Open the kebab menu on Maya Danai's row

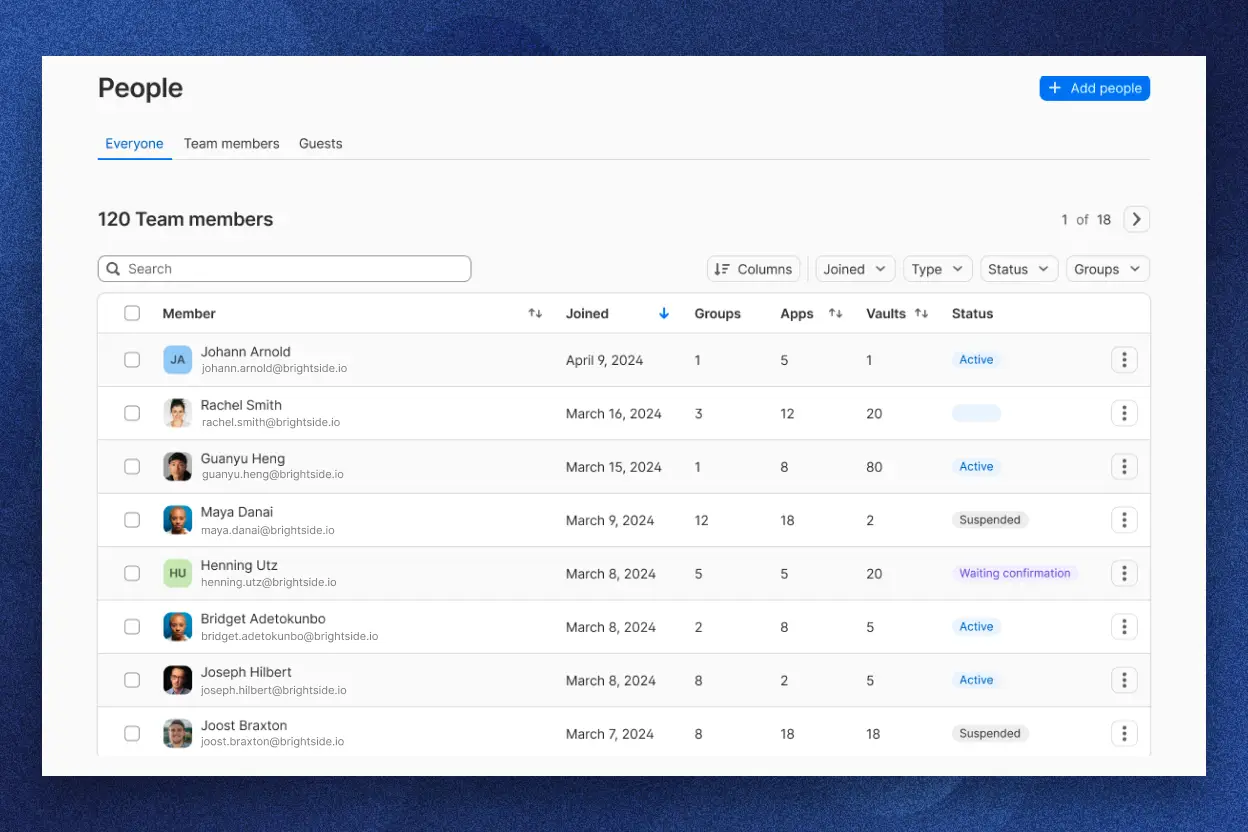click(x=1124, y=519)
